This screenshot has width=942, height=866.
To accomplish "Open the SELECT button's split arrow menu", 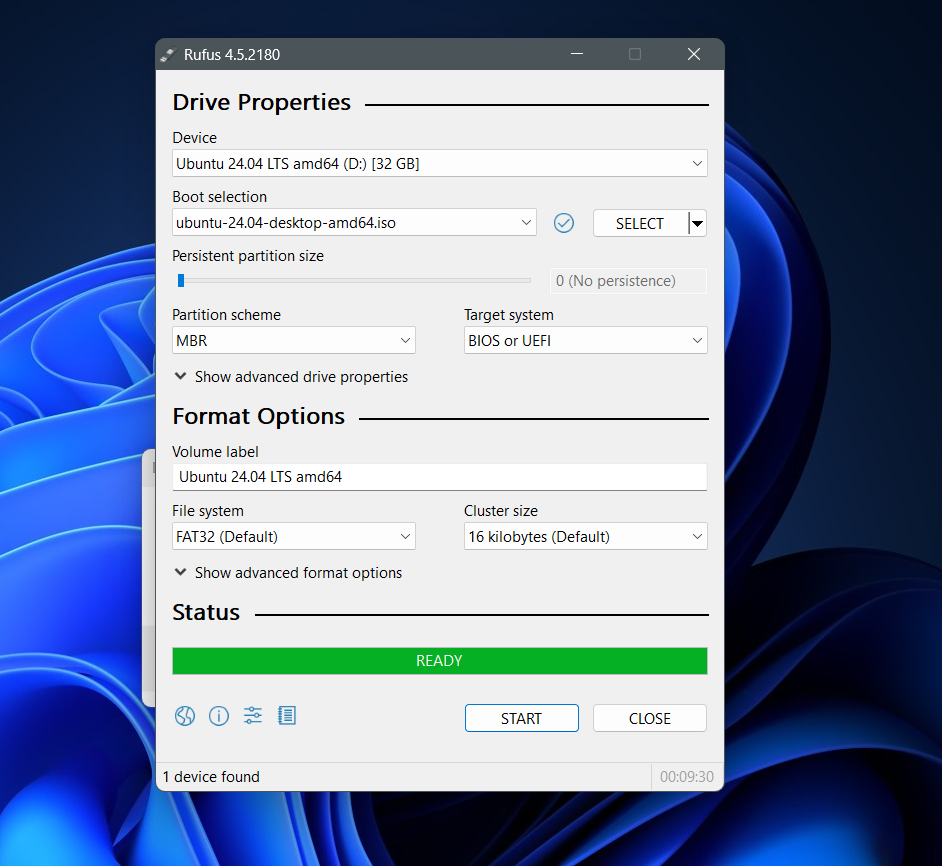I will 697,224.
